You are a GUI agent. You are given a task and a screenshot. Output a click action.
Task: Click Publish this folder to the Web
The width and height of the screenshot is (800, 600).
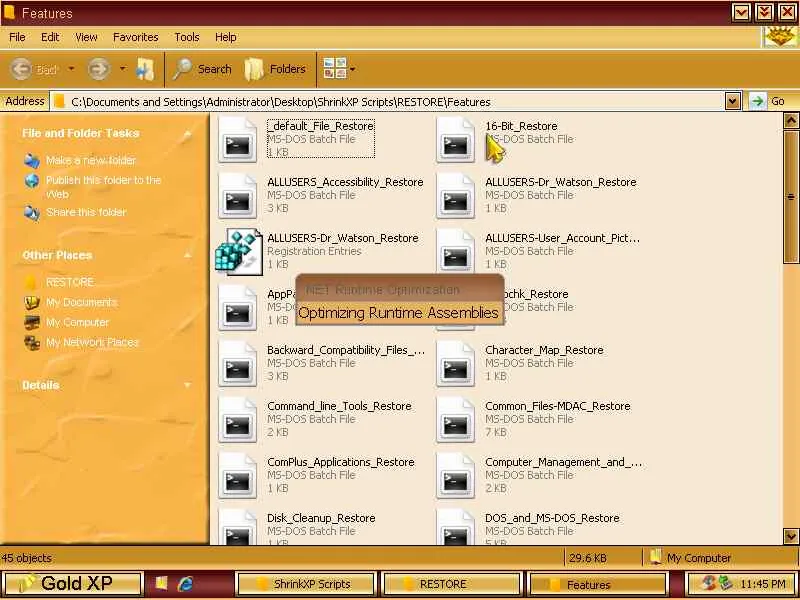[x=103, y=187]
